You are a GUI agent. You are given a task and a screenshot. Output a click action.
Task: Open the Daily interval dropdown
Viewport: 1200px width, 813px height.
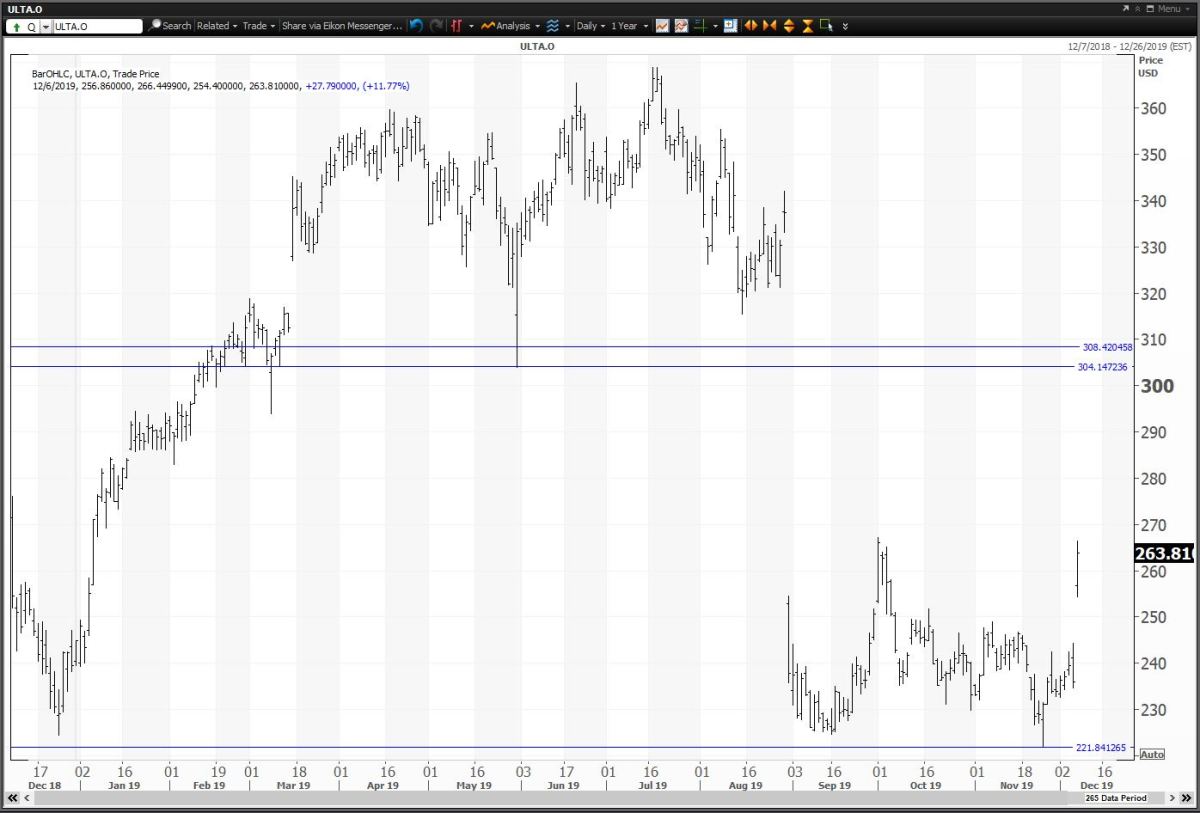pos(591,26)
